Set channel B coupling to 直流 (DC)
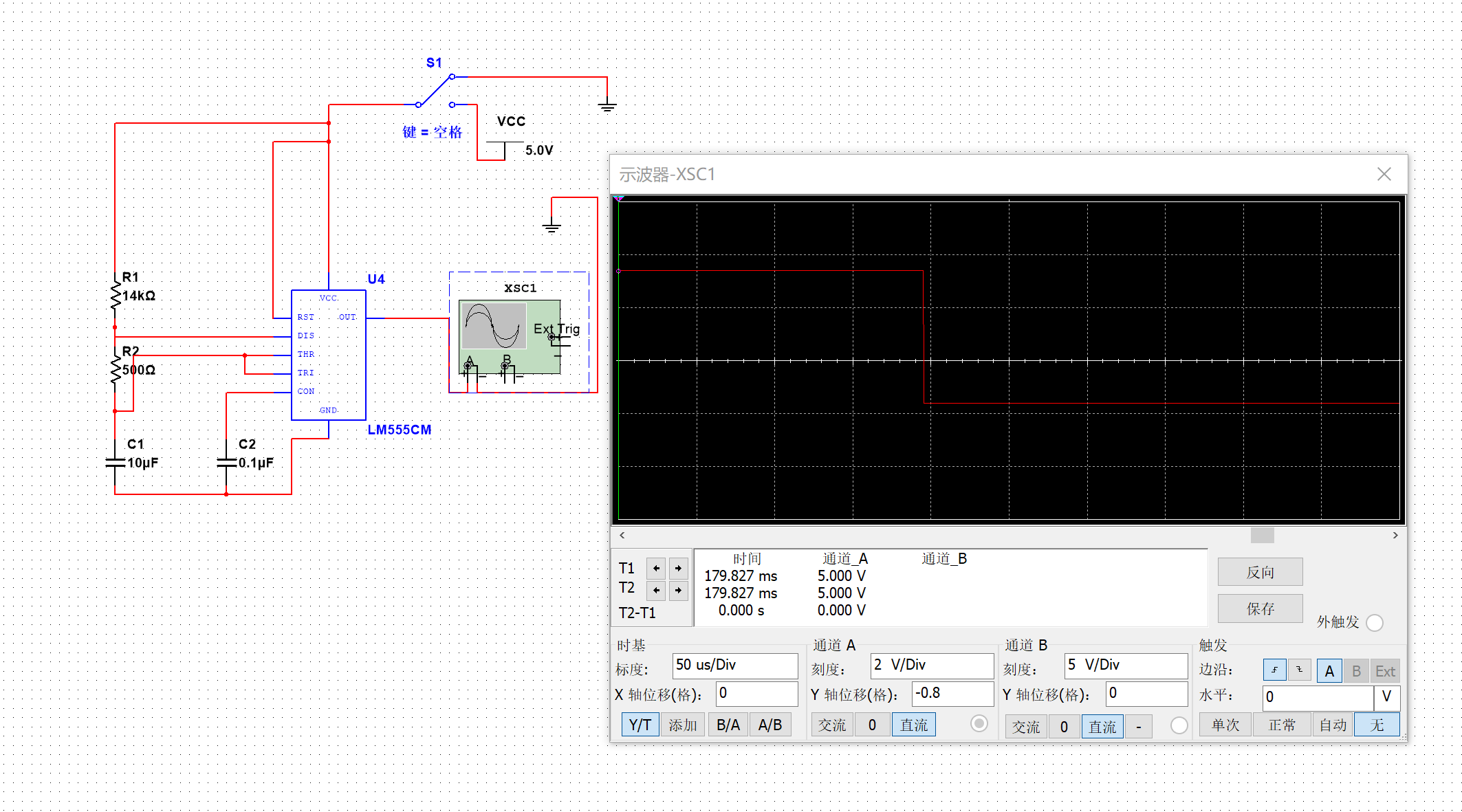 [x=1102, y=727]
